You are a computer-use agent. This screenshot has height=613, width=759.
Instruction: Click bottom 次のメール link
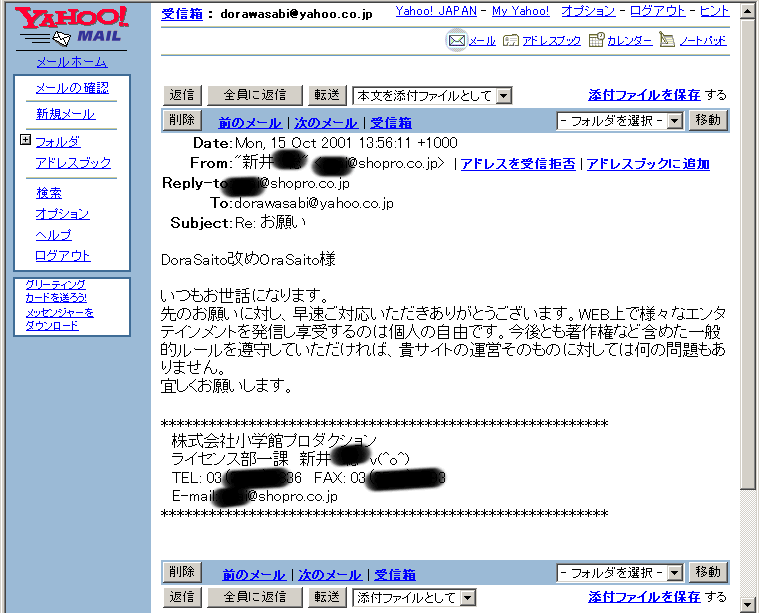pyautogui.click(x=330, y=575)
